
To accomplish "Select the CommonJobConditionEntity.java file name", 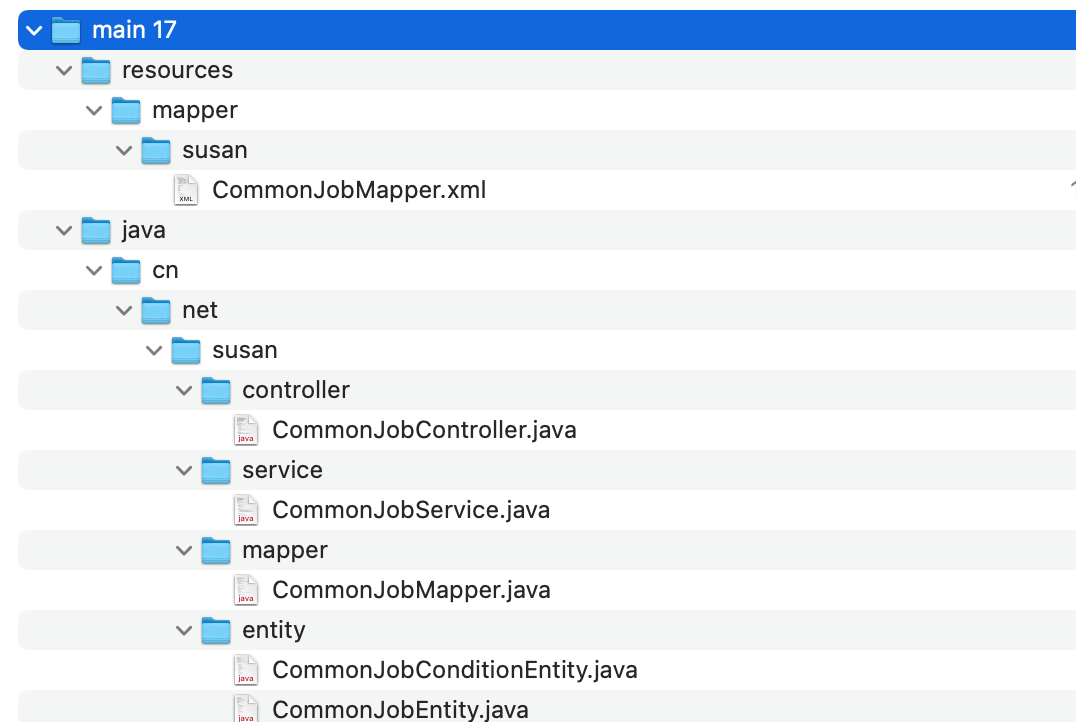I will tap(455, 670).
